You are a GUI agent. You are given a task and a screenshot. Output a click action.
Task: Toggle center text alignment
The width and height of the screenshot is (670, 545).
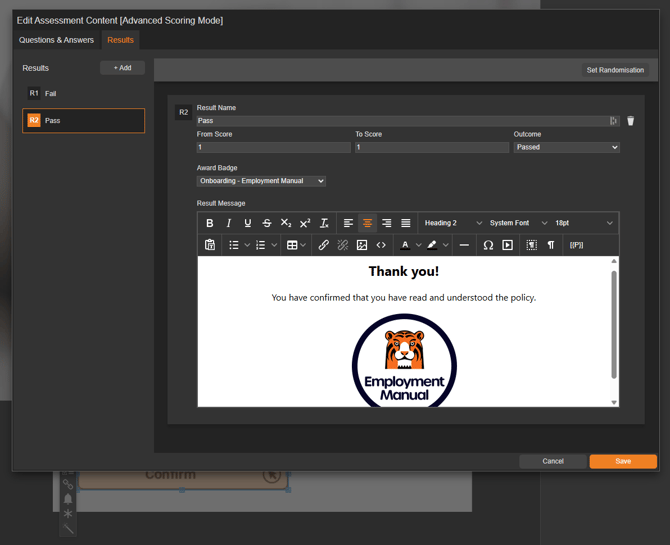click(367, 223)
